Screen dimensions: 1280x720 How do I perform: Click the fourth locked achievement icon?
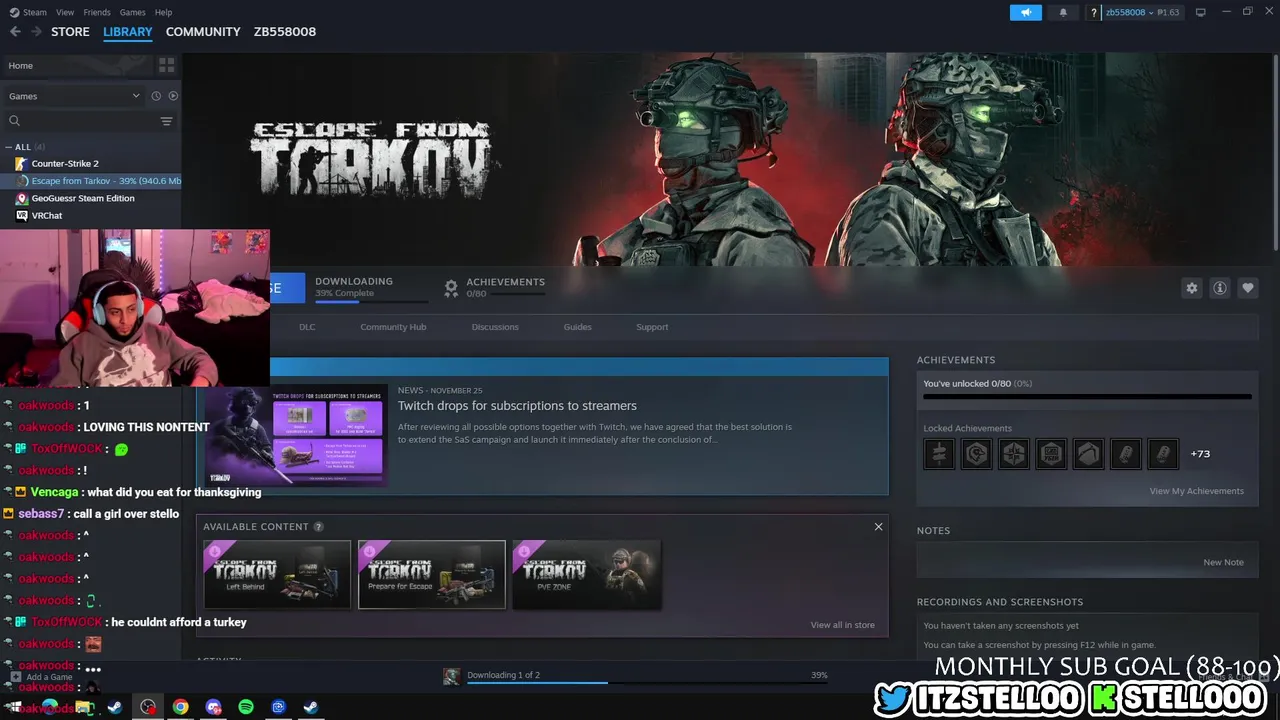[1051, 454]
